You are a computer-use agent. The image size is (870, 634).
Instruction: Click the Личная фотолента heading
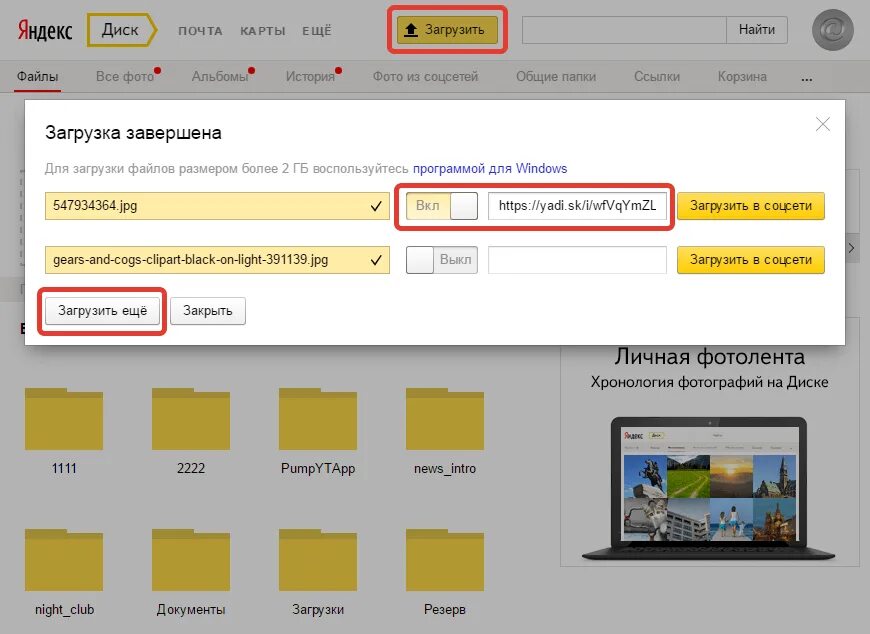point(709,357)
